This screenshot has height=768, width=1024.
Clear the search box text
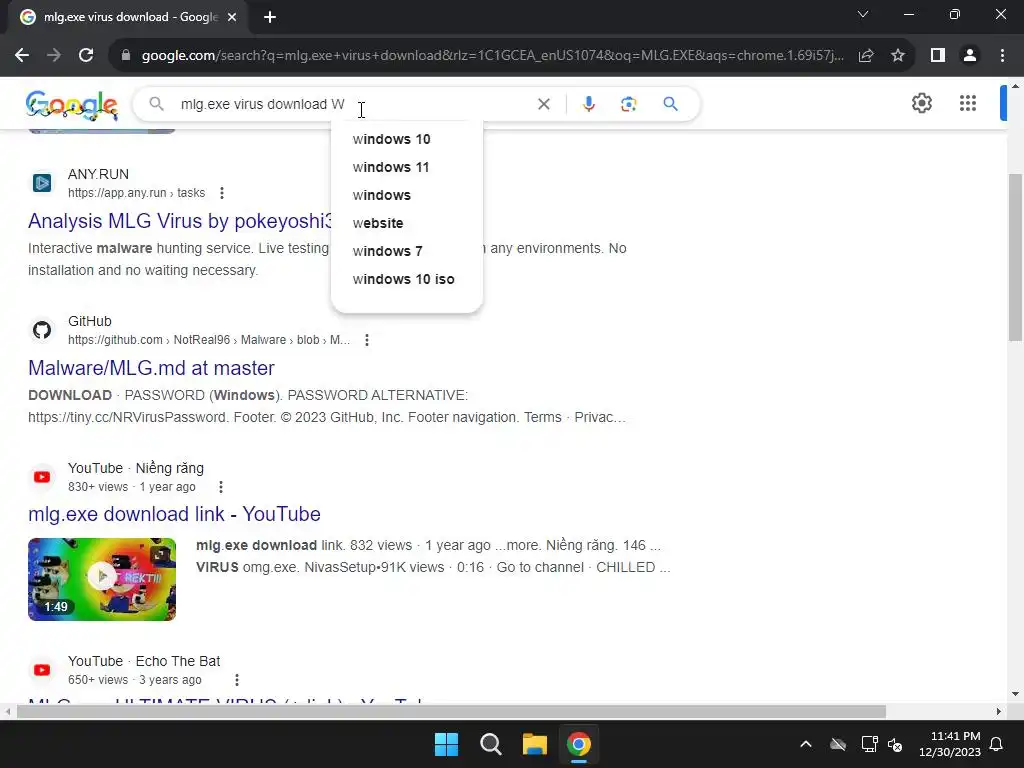(543, 104)
